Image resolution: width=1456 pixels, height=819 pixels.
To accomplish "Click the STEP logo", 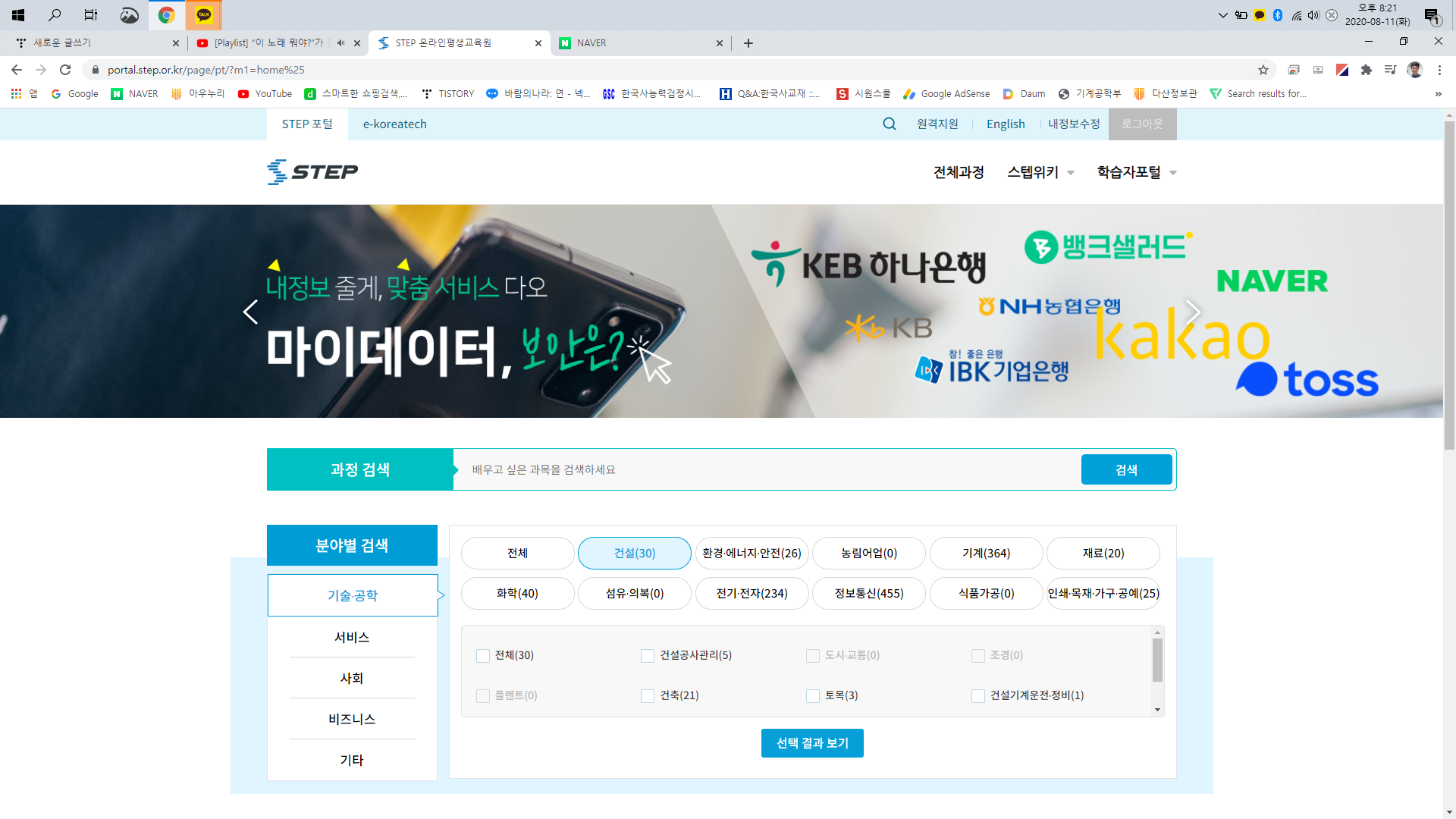I will tap(312, 172).
